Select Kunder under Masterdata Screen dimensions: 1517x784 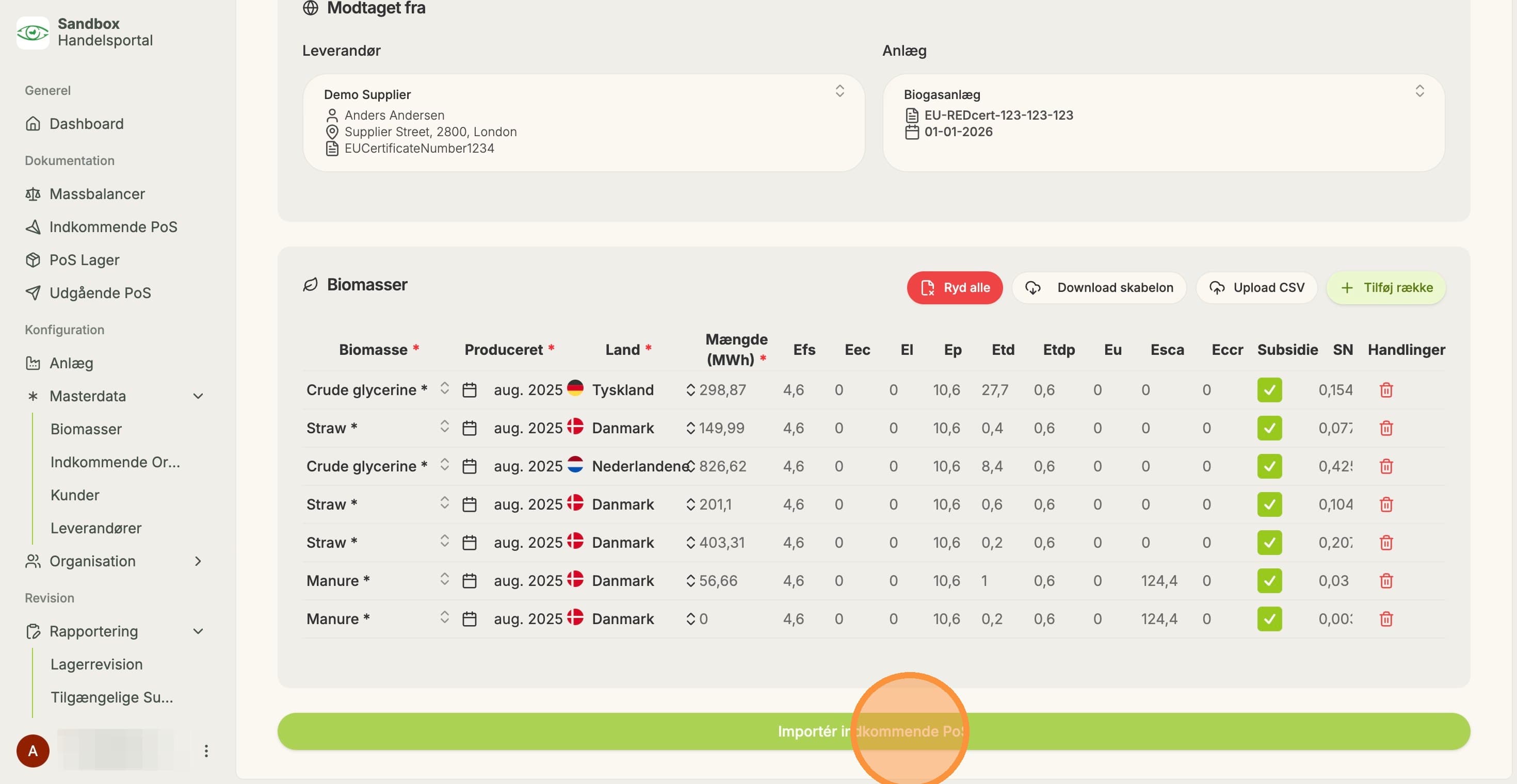pos(75,495)
